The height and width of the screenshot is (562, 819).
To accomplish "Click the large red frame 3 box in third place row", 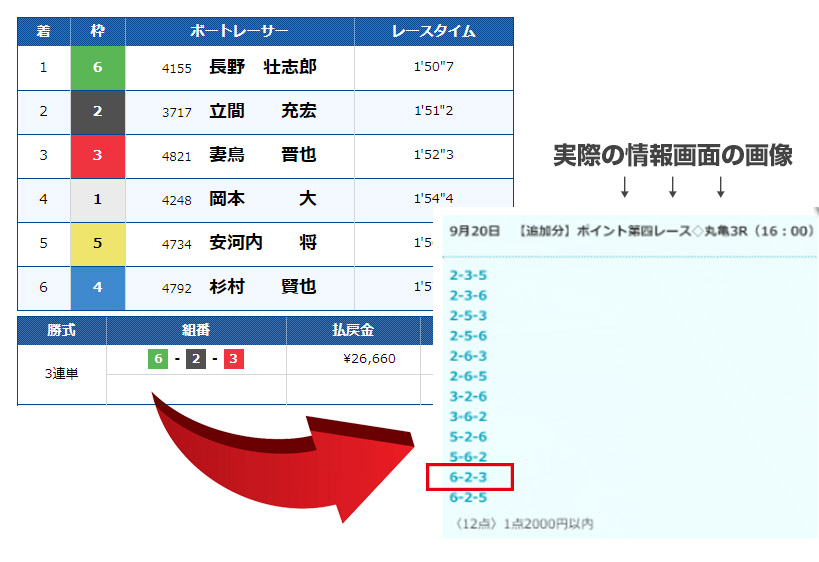I will coord(97,156).
